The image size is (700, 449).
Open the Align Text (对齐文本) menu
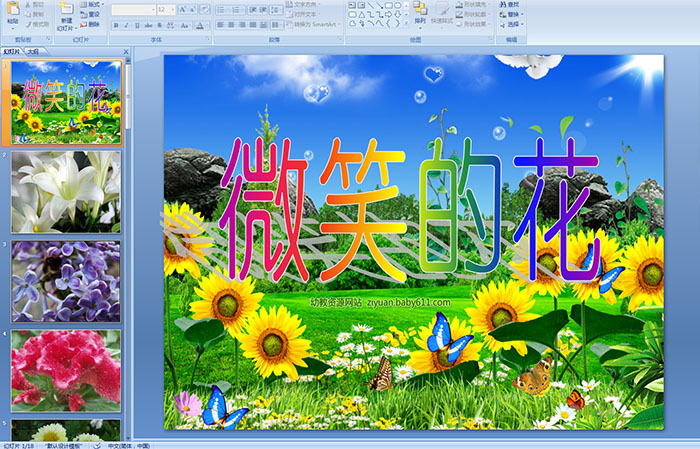(x=304, y=14)
